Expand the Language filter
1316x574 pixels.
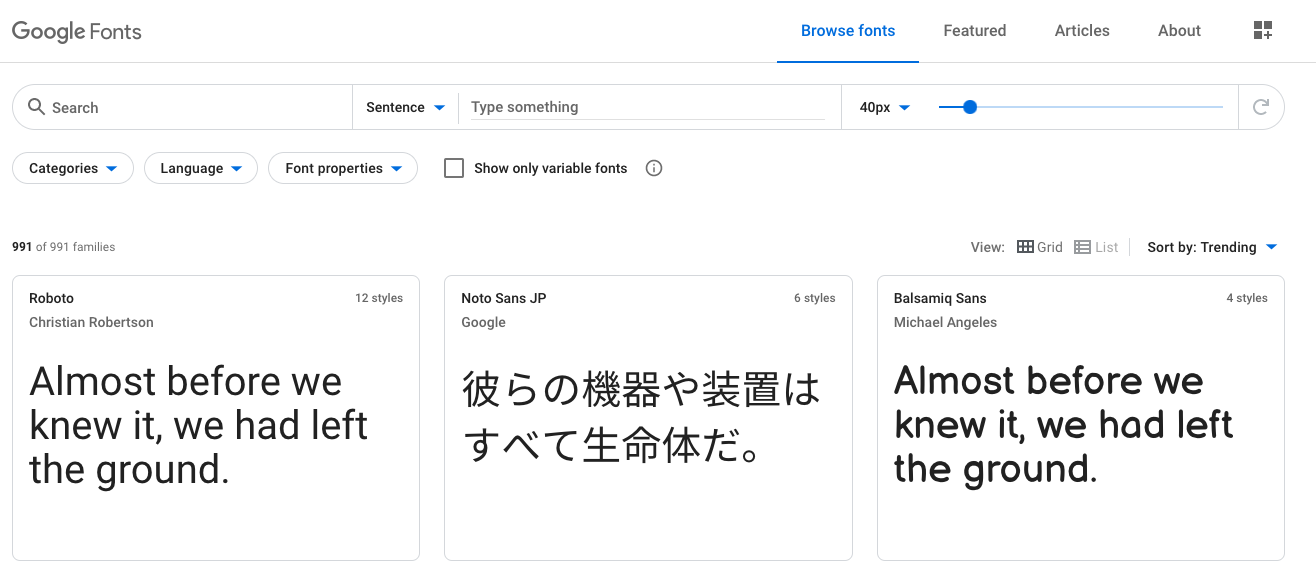[x=201, y=168]
